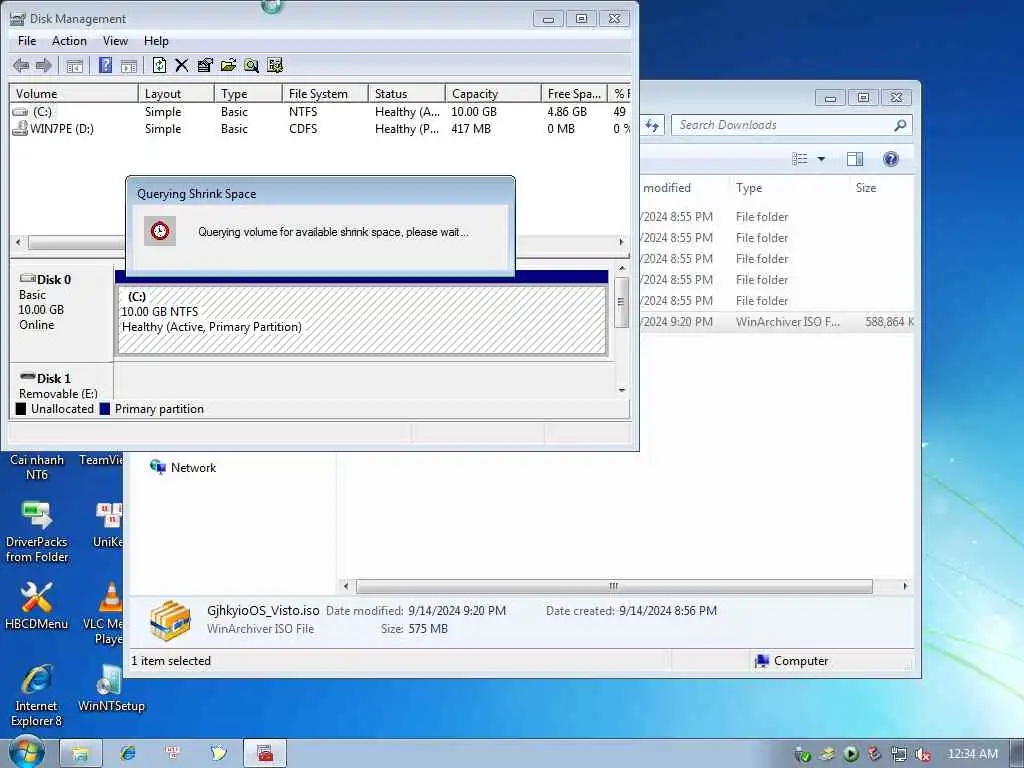1024x768 pixels.
Task: Click the black Unallocated legend swatch
Action: pos(21,409)
